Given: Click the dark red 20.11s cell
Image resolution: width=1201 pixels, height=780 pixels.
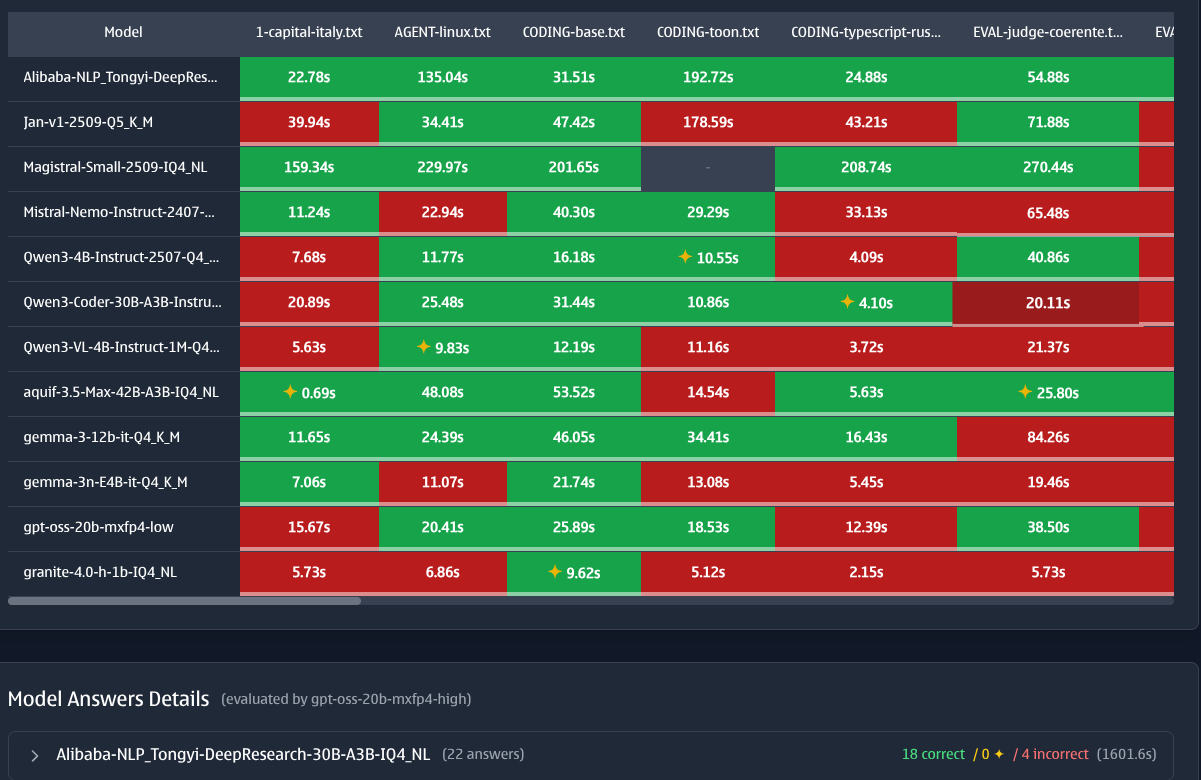Looking at the screenshot, I should 1046,303.
